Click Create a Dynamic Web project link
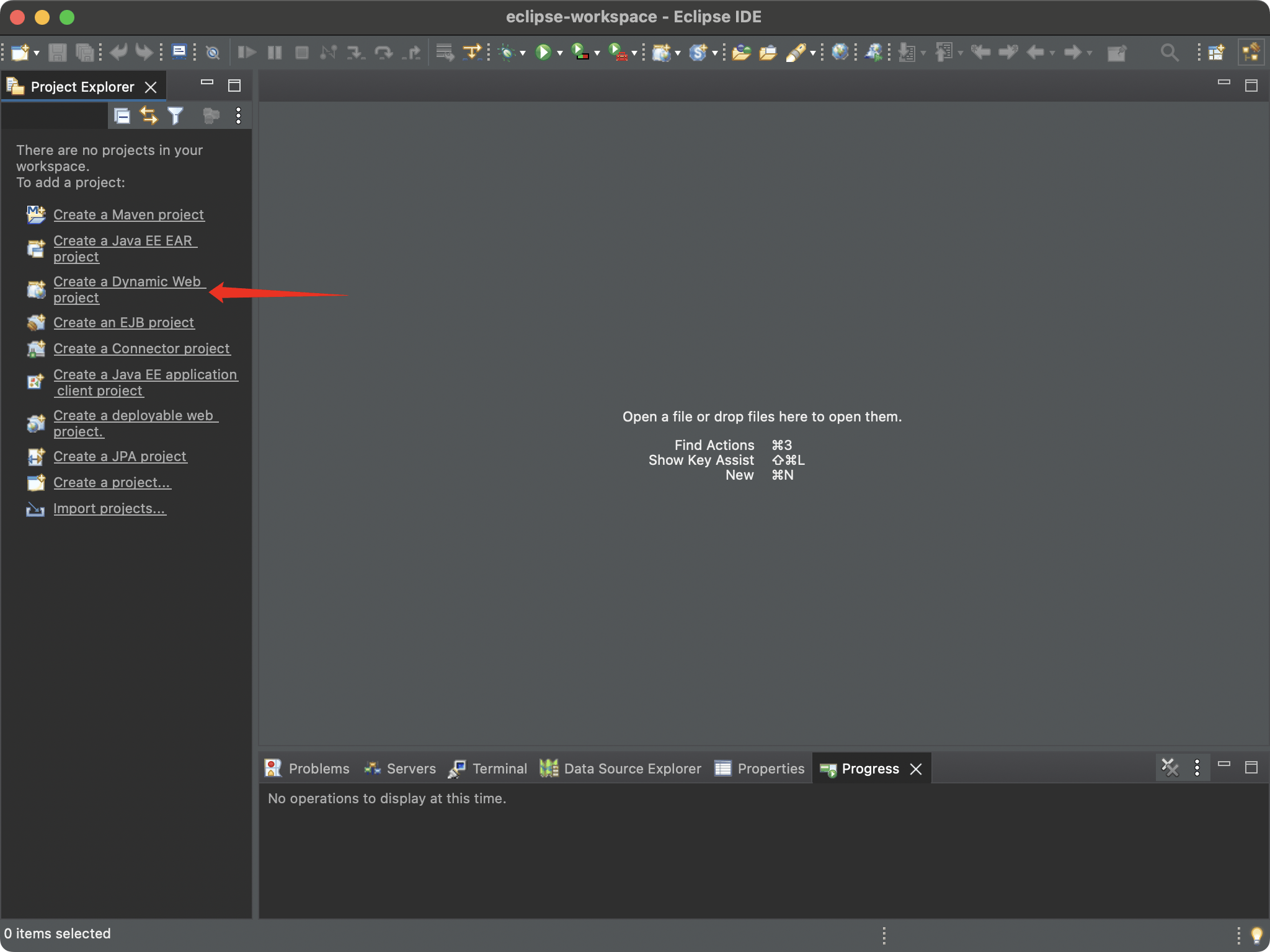The height and width of the screenshot is (952, 1270). [x=129, y=289]
